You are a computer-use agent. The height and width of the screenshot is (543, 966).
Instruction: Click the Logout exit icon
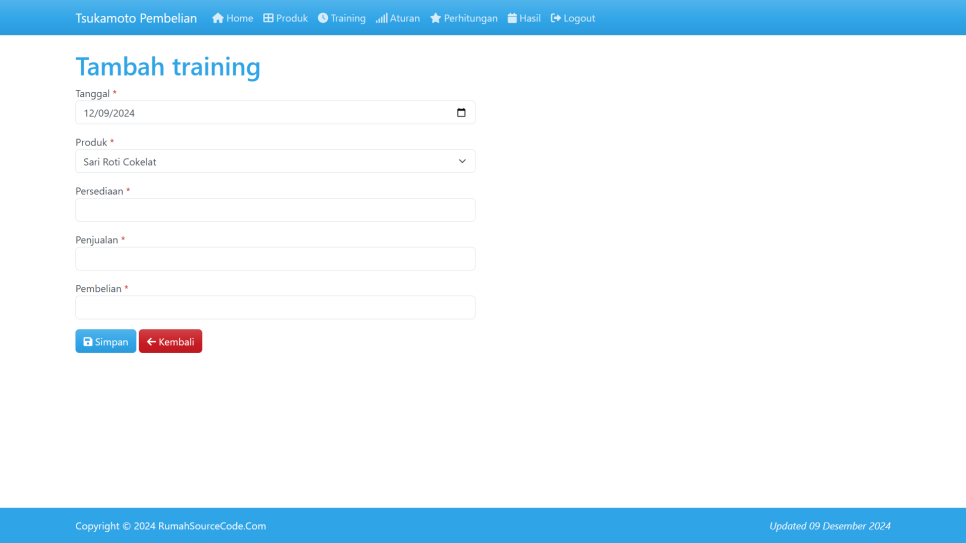click(x=556, y=18)
